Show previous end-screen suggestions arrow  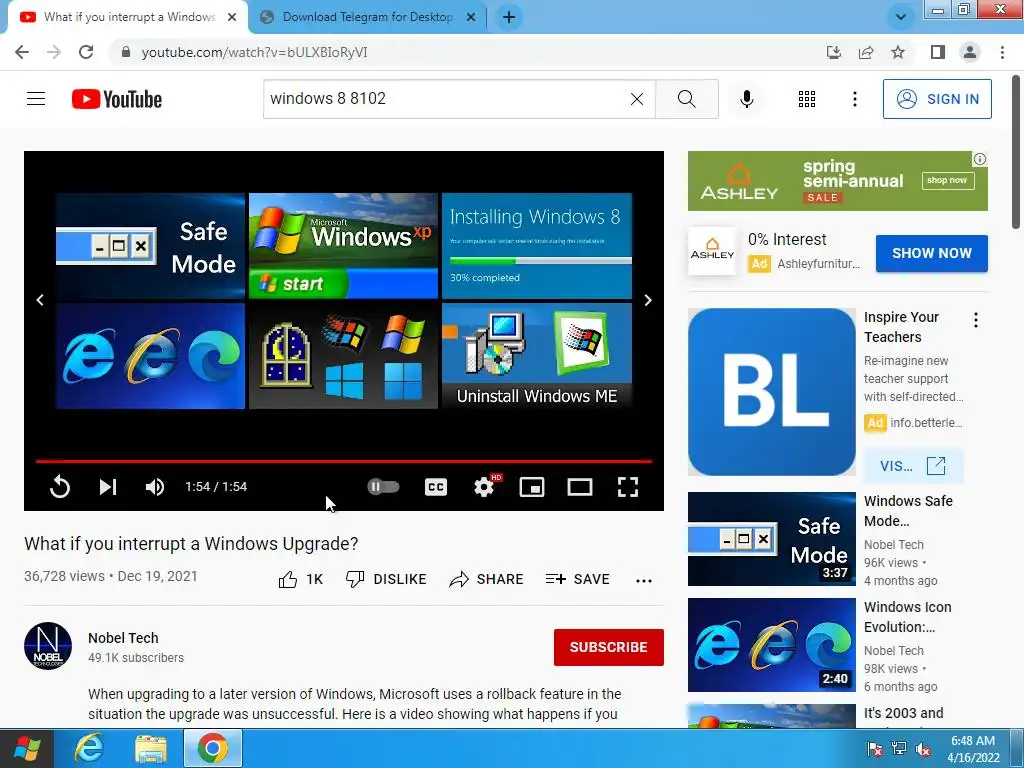[40, 300]
